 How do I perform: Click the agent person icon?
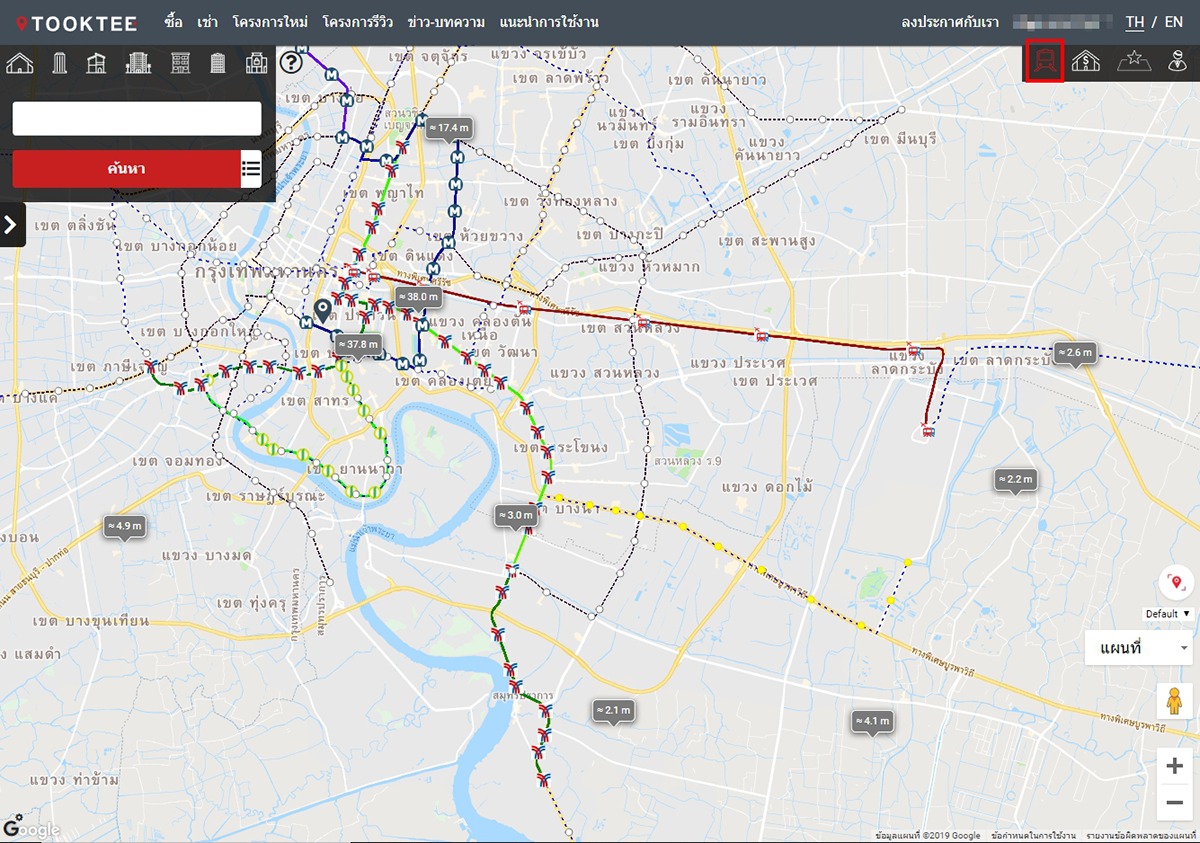[x=1177, y=62]
